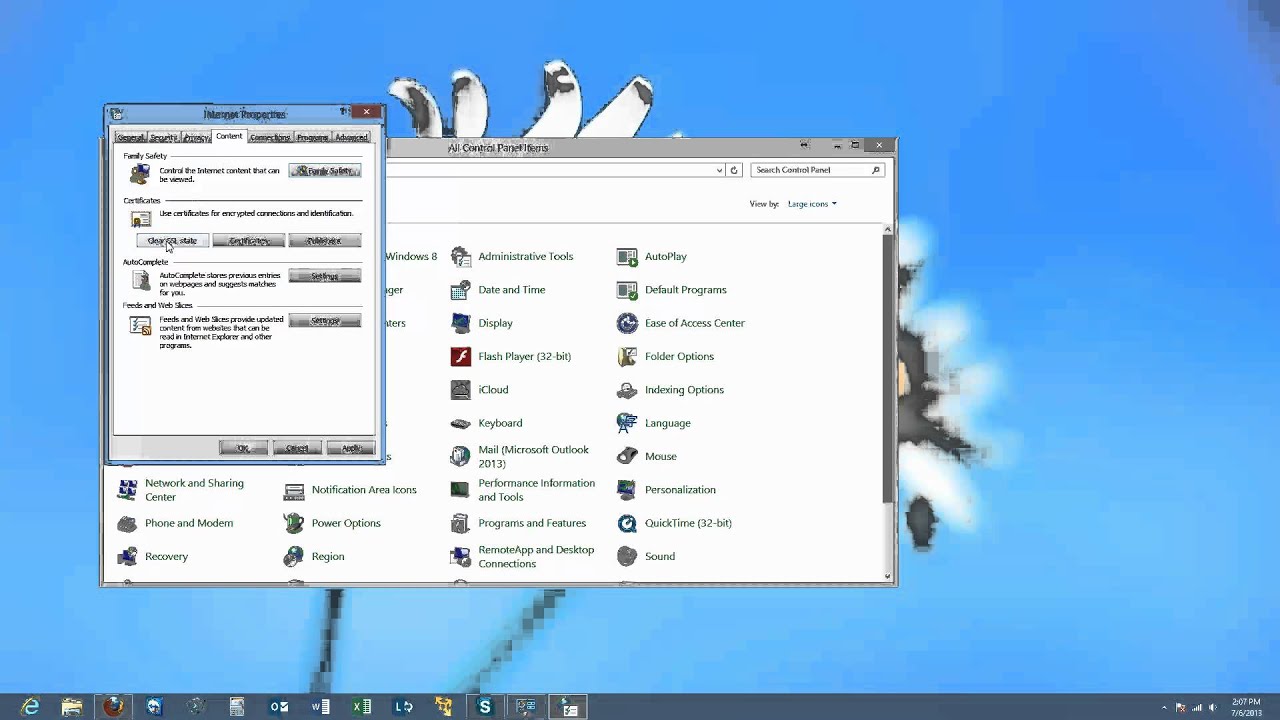Click the Clear SSL state button
Screen dimensions: 1280x720
pos(173,241)
